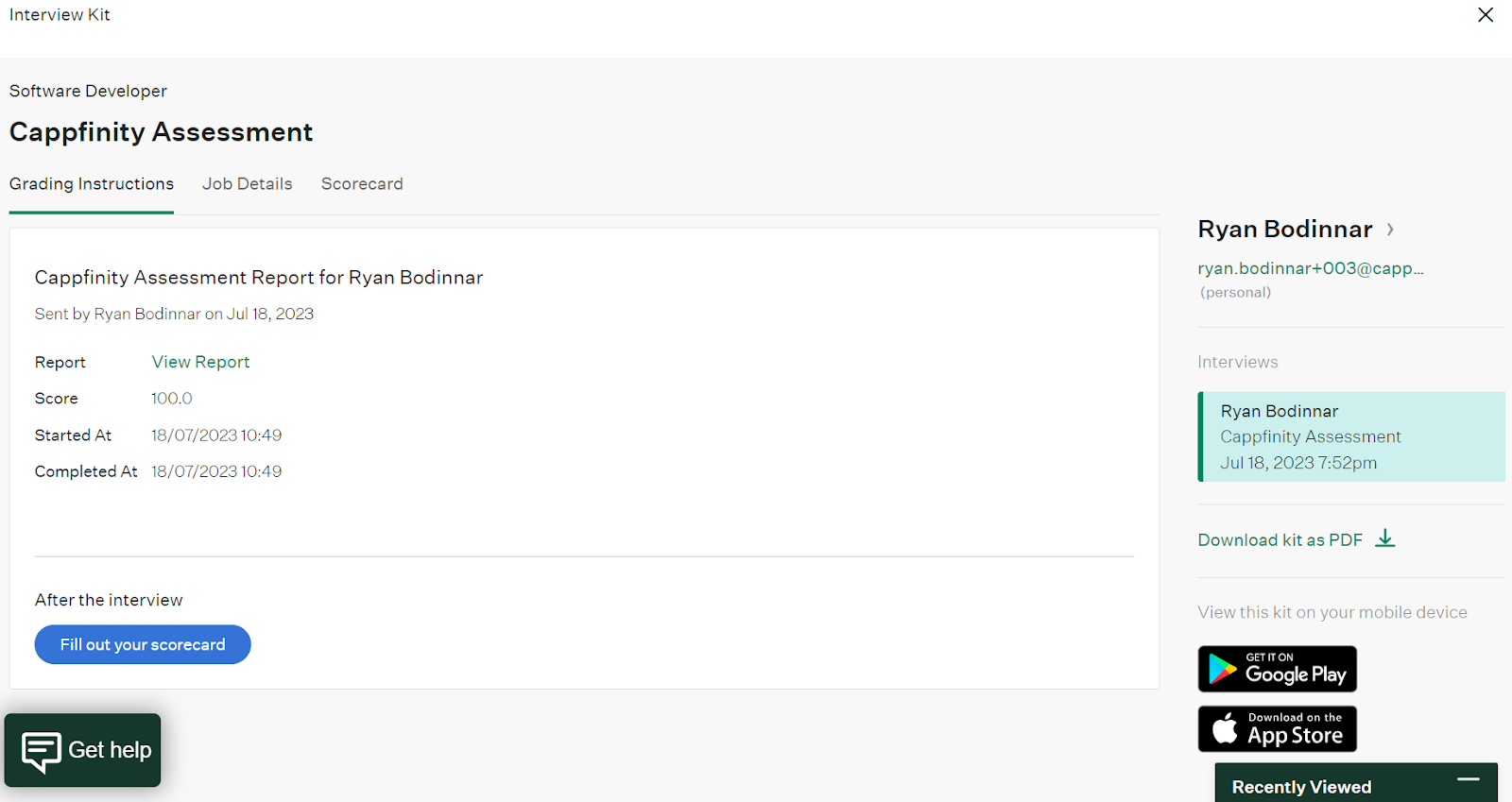Click the score value 100.0
This screenshot has width=1512, height=802.
[172, 399]
